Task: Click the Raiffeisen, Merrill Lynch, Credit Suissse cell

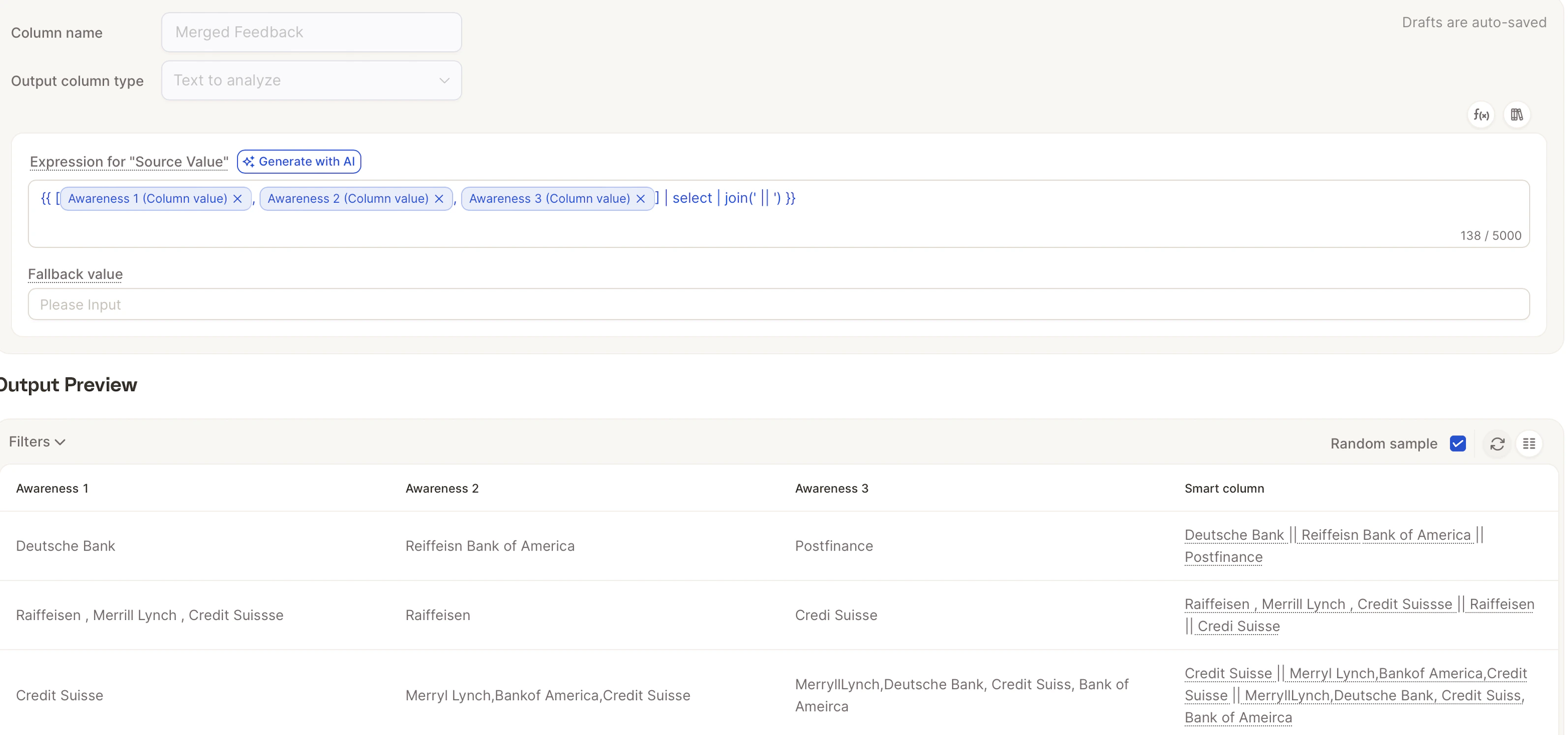Action: pos(150,615)
